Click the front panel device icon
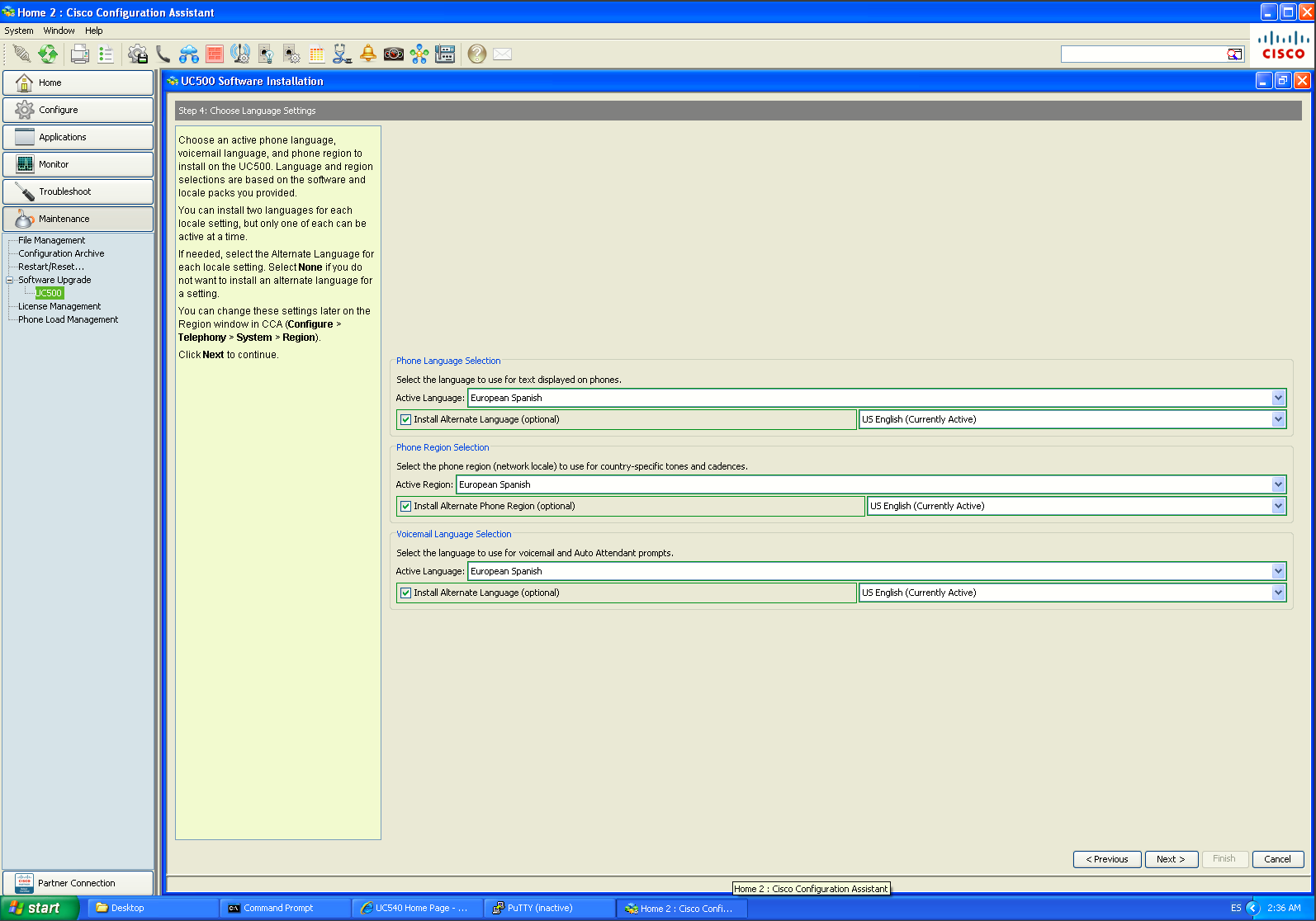 445,54
